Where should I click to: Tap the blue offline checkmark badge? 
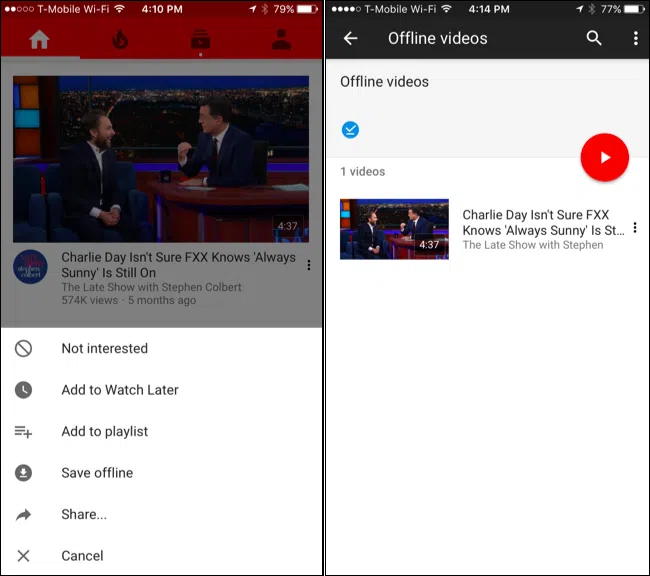click(350, 129)
